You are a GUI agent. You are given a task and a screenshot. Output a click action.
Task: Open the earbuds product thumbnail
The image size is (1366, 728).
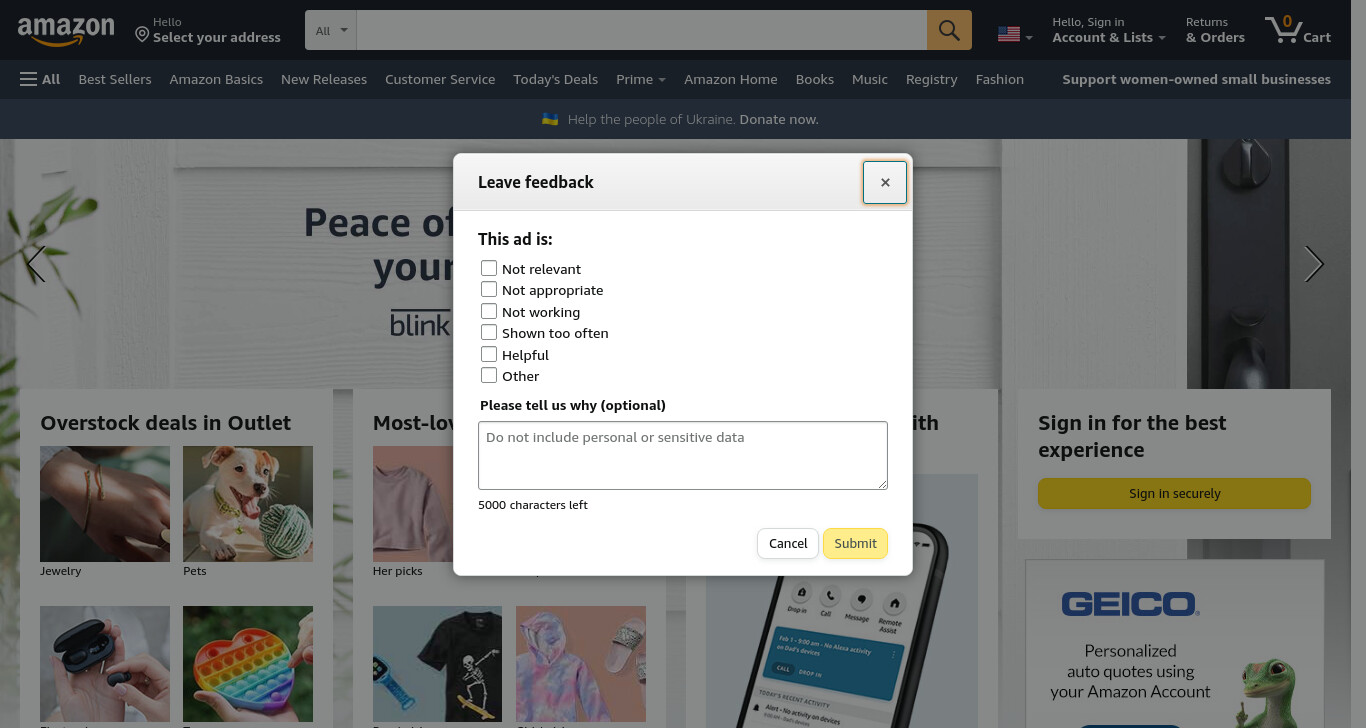point(105,664)
